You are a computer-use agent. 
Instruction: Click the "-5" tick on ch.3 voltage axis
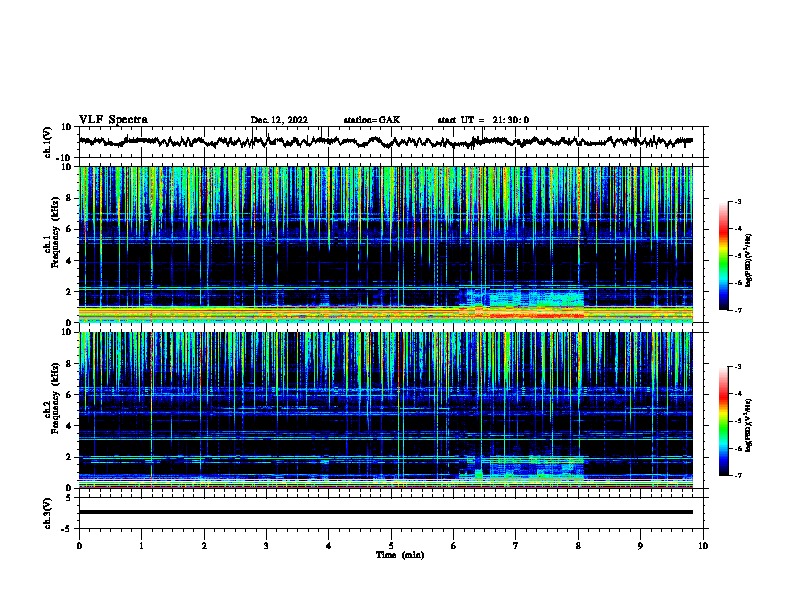pos(68,529)
